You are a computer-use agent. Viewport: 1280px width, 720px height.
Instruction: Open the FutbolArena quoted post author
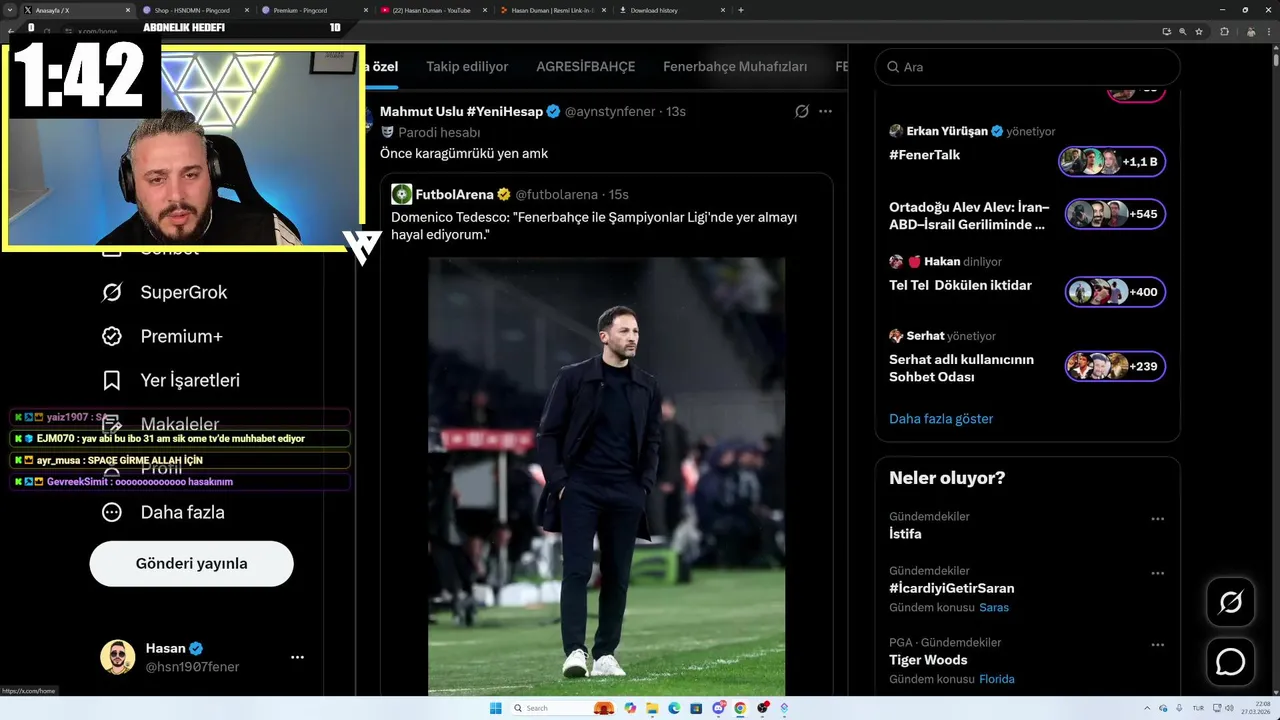[454, 194]
